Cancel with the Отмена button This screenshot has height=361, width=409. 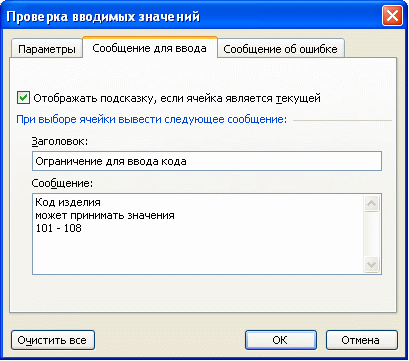click(x=362, y=340)
